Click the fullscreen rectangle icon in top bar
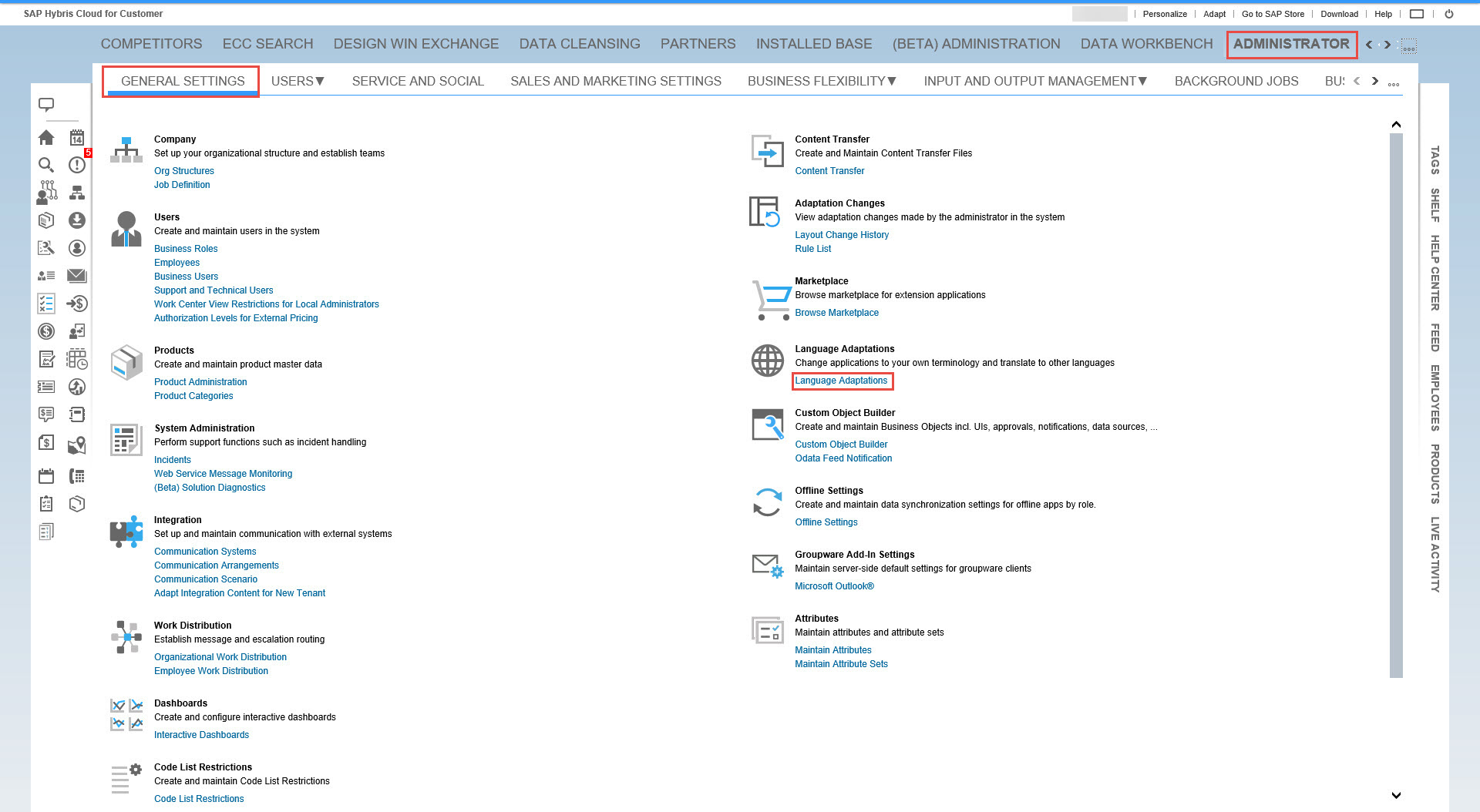 click(x=1417, y=14)
